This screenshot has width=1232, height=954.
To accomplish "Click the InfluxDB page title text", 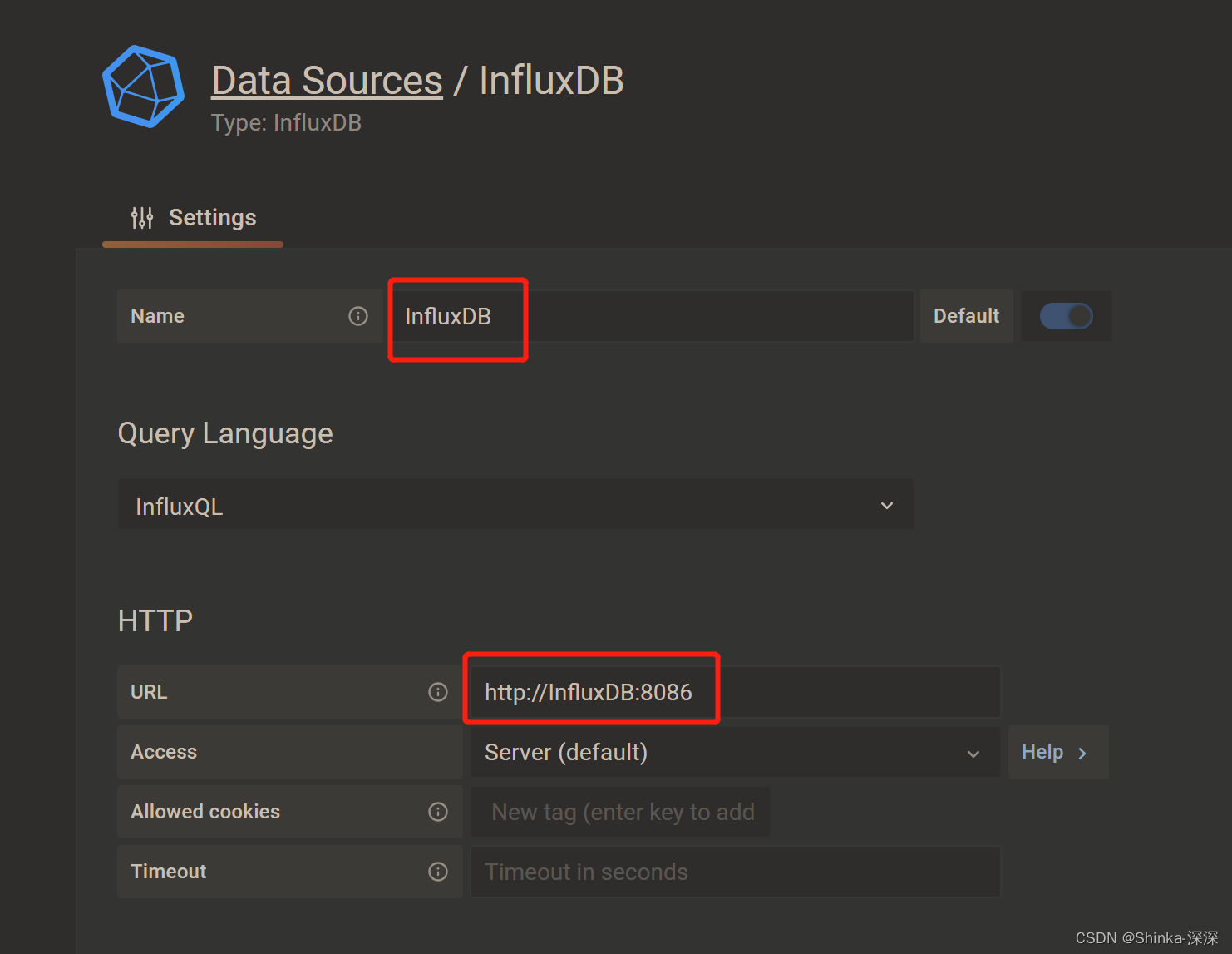I will click(551, 81).
